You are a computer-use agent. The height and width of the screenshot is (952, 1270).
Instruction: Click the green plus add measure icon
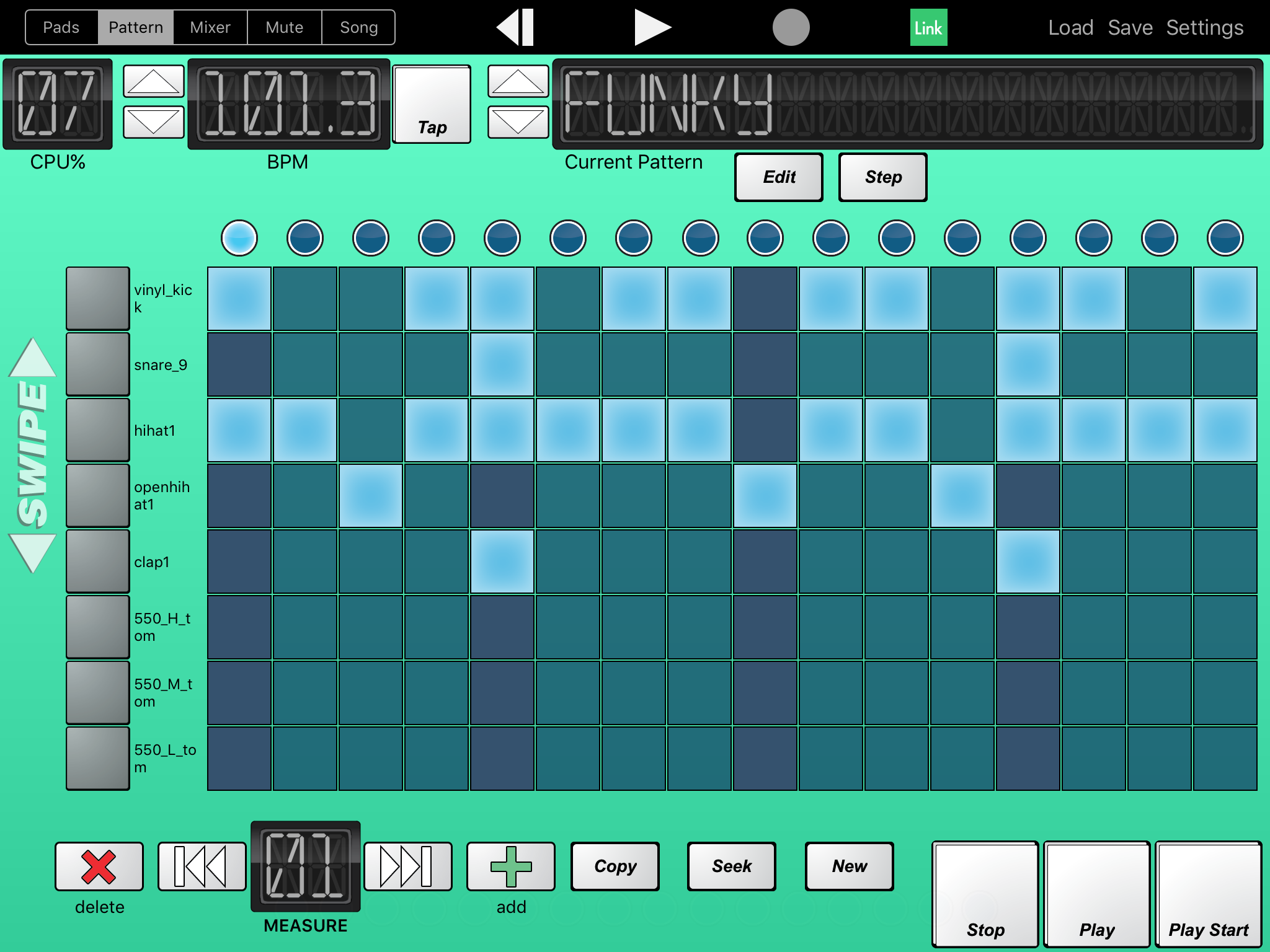point(510,866)
